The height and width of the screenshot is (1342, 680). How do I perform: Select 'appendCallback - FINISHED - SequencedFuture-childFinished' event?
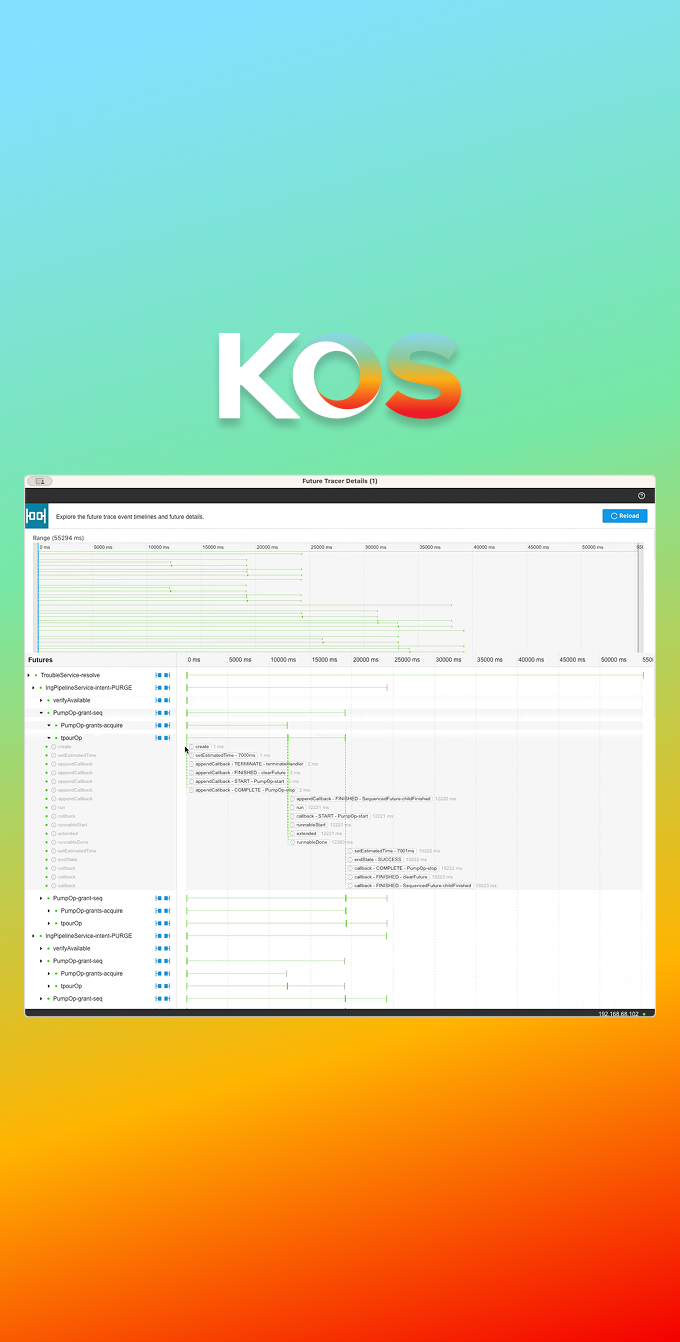[363, 799]
